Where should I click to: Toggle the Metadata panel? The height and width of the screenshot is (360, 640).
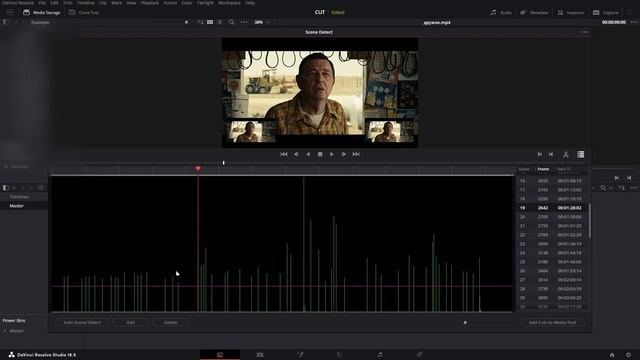pos(534,13)
